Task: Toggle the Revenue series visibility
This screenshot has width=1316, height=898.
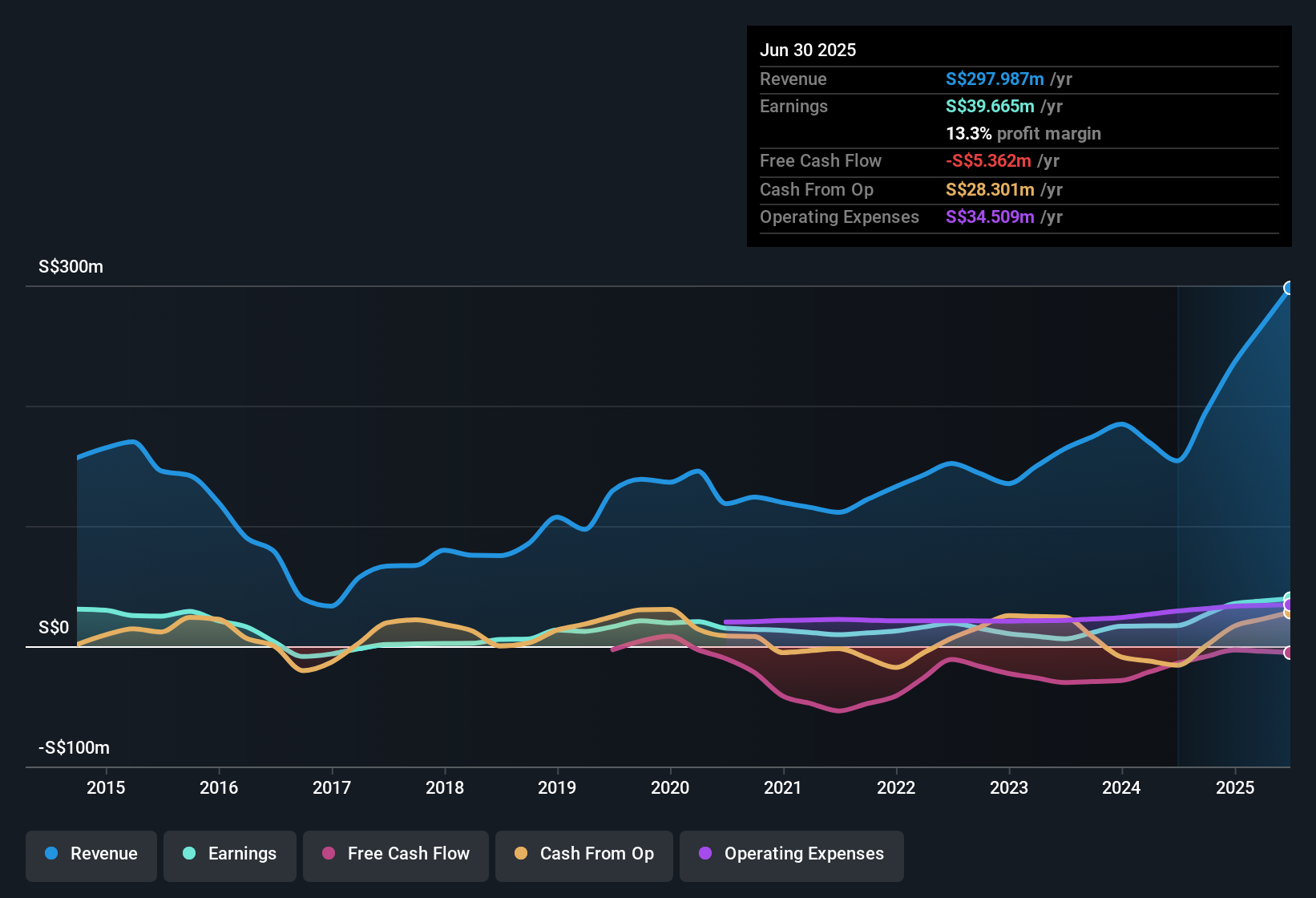Action: [91, 854]
